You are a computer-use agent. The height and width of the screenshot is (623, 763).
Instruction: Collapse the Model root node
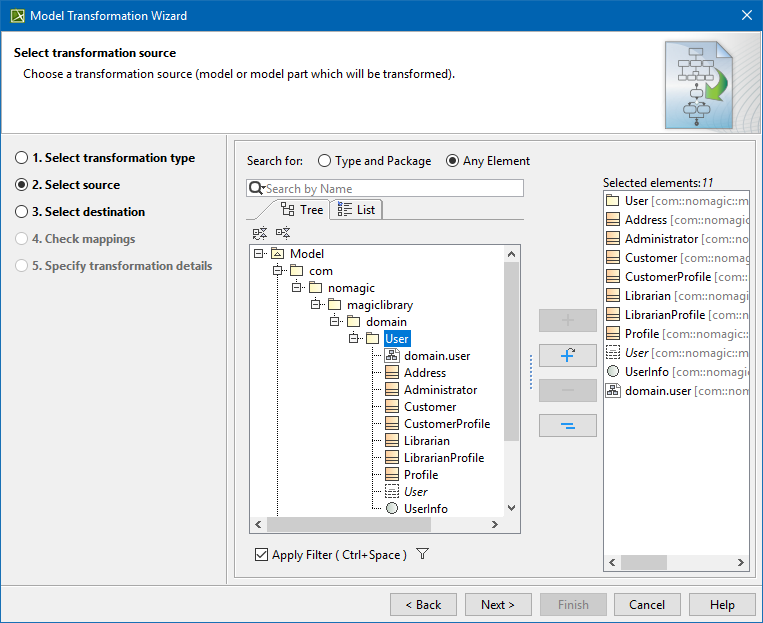260,254
